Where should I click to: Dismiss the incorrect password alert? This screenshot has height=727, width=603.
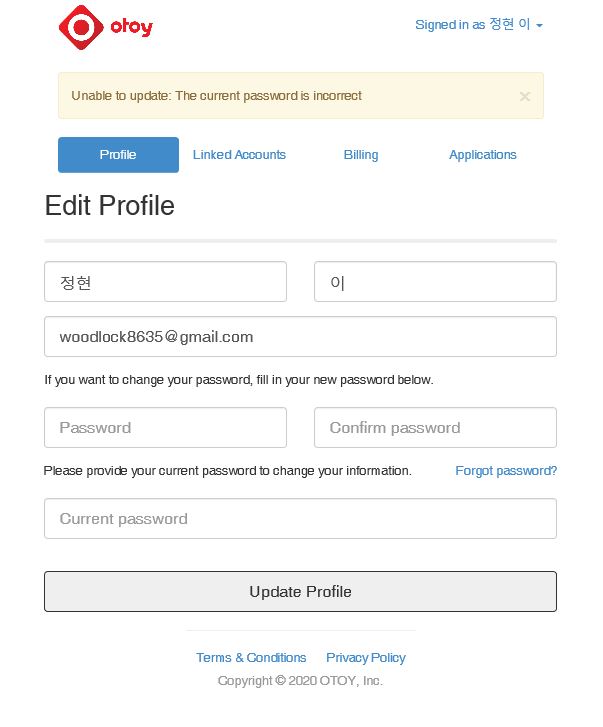(525, 96)
